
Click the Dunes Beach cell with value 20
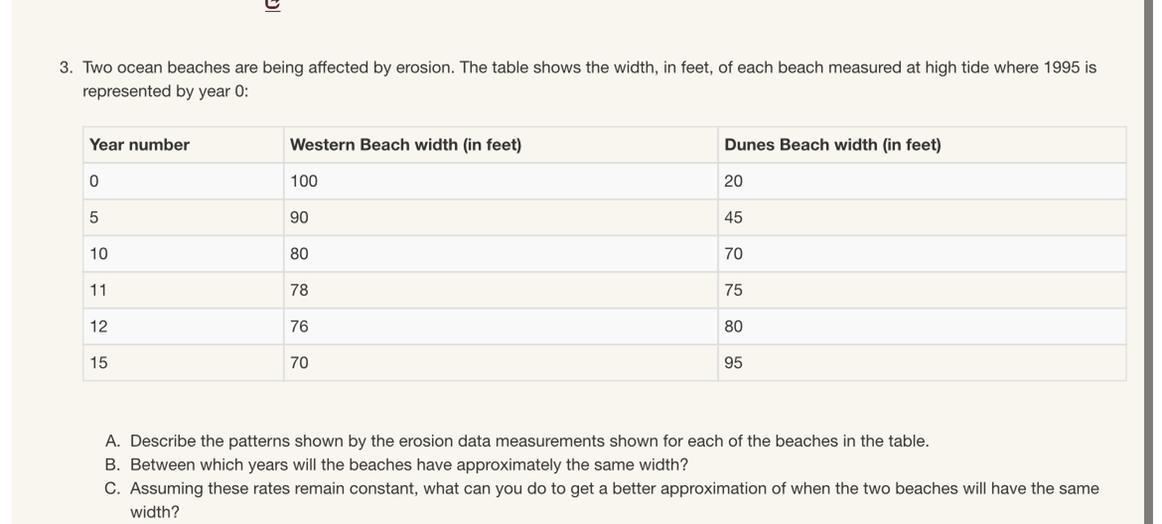point(733,182)
